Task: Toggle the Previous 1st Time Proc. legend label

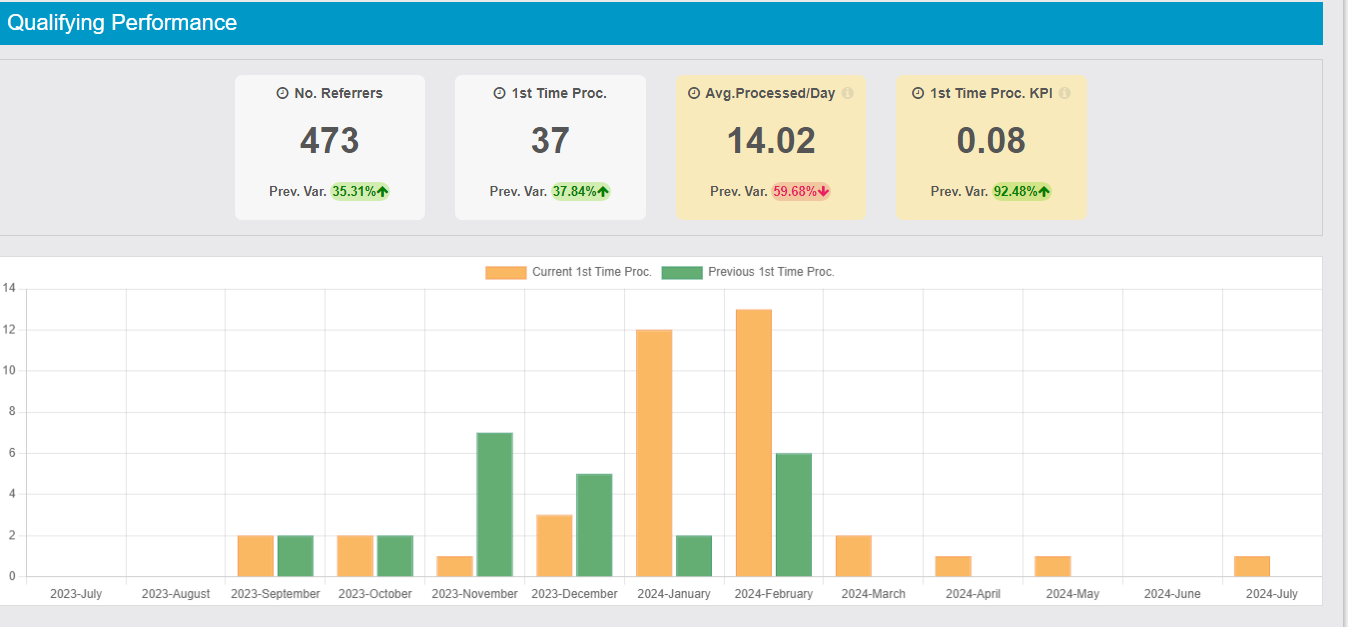Action: [771, 272]
